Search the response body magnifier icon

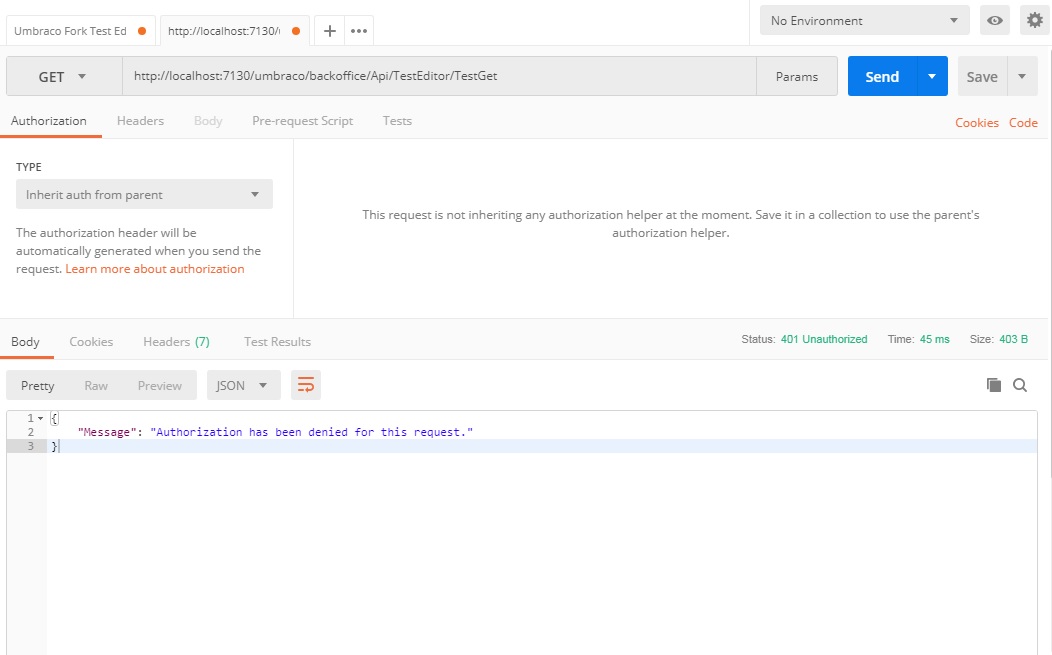click(1020, 385)
